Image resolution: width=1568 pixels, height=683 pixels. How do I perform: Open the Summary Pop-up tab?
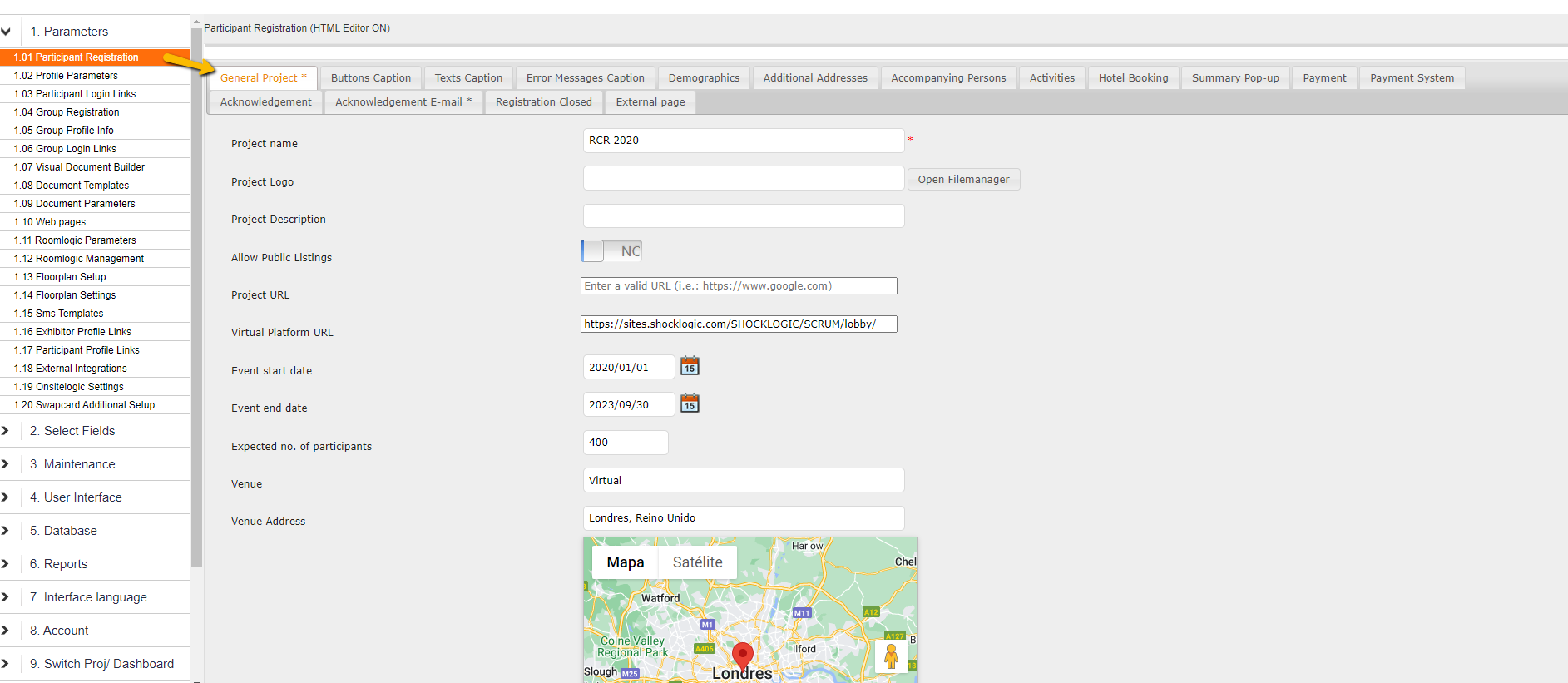click(x=1235, y=78)
